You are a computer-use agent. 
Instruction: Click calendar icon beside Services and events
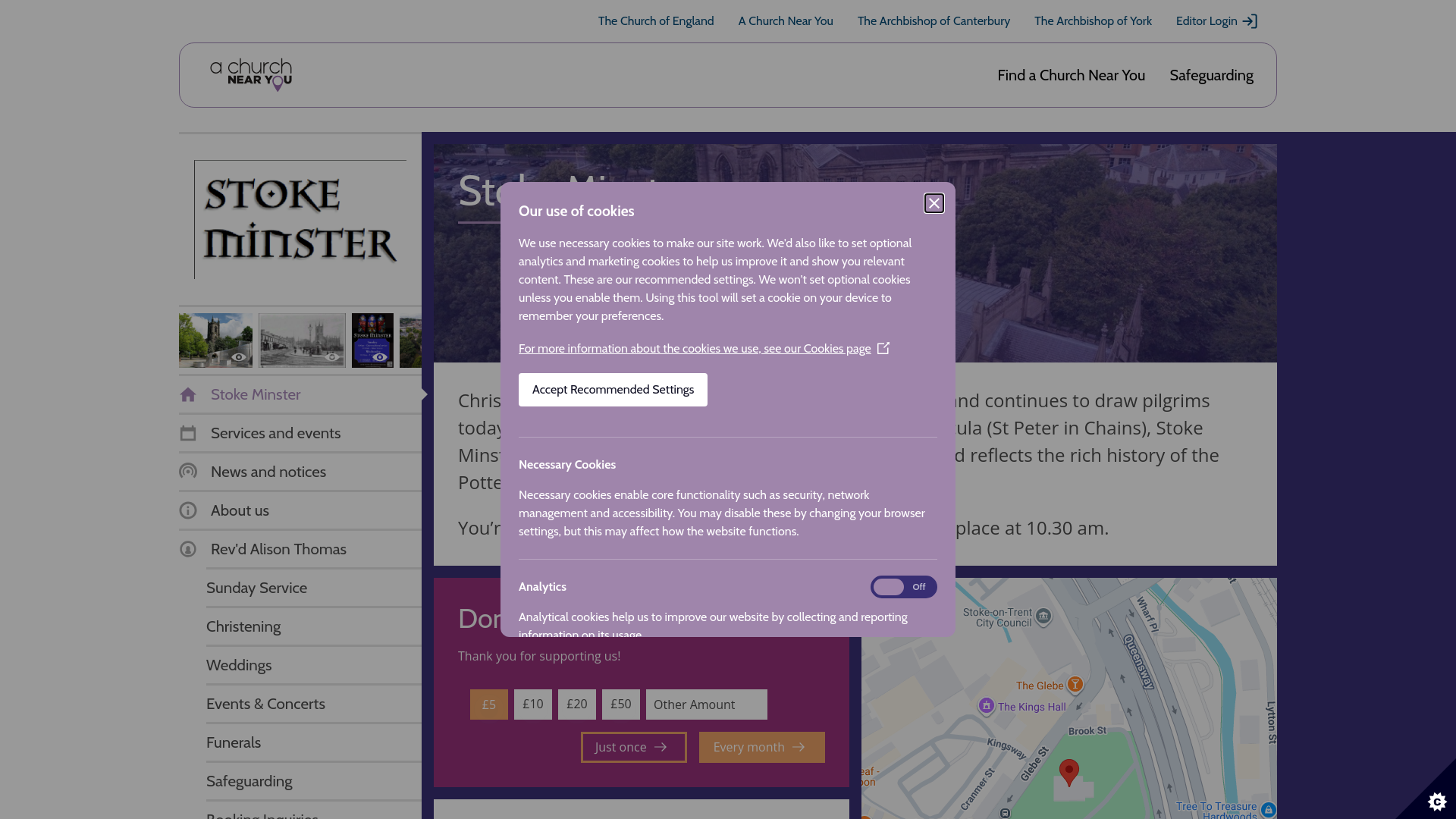188,433
